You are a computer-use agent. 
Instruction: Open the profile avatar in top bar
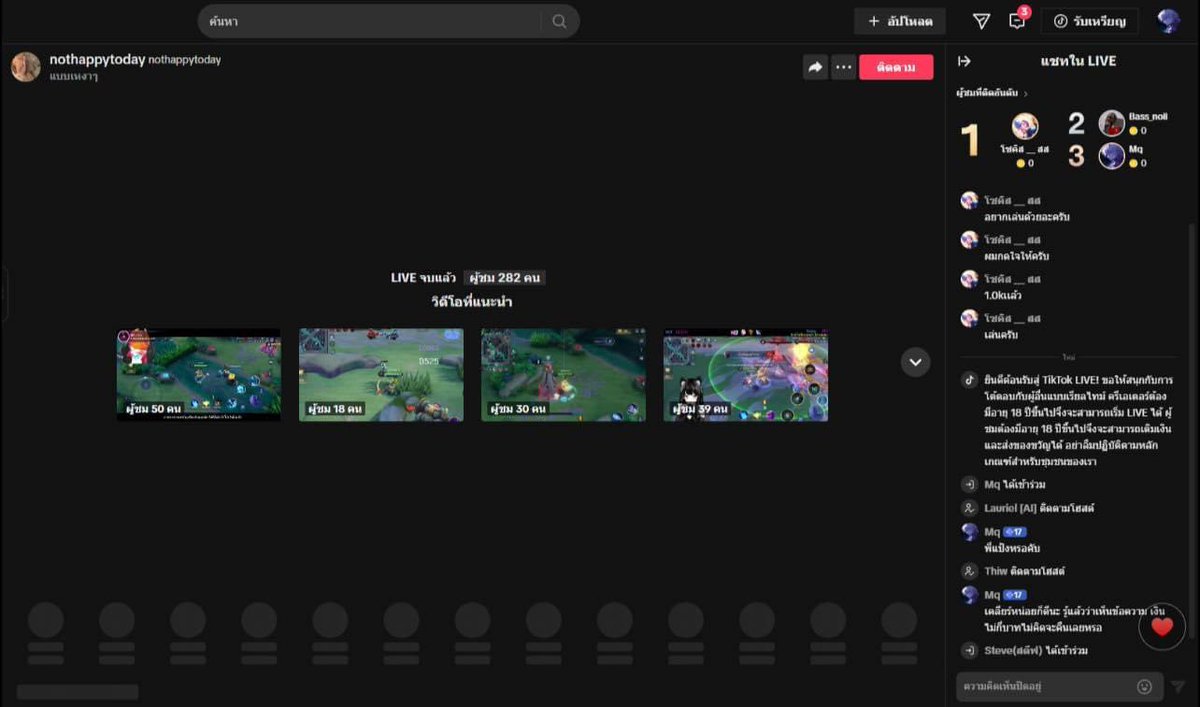pos(1169,21)
